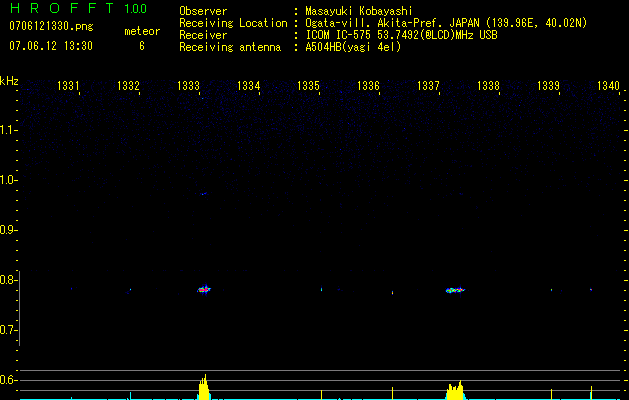Click the 1332 time axis label
The width and height of the screenshot is (629, 400).
128,85
